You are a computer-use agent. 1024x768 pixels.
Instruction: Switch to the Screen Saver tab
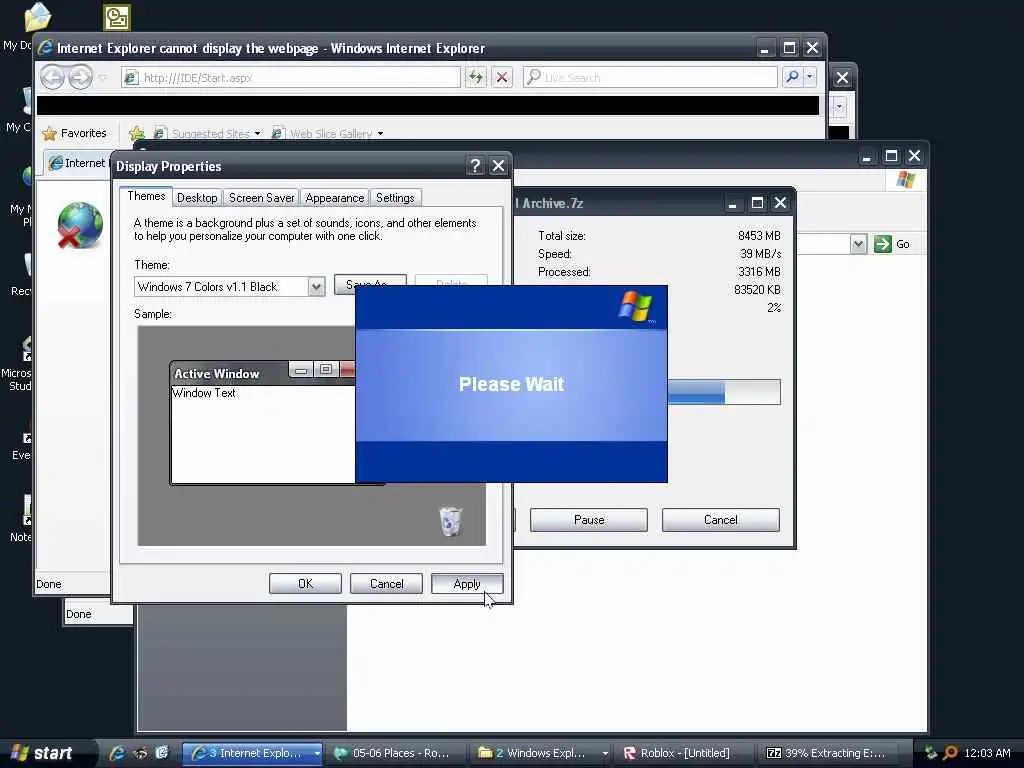pos(261,198)
